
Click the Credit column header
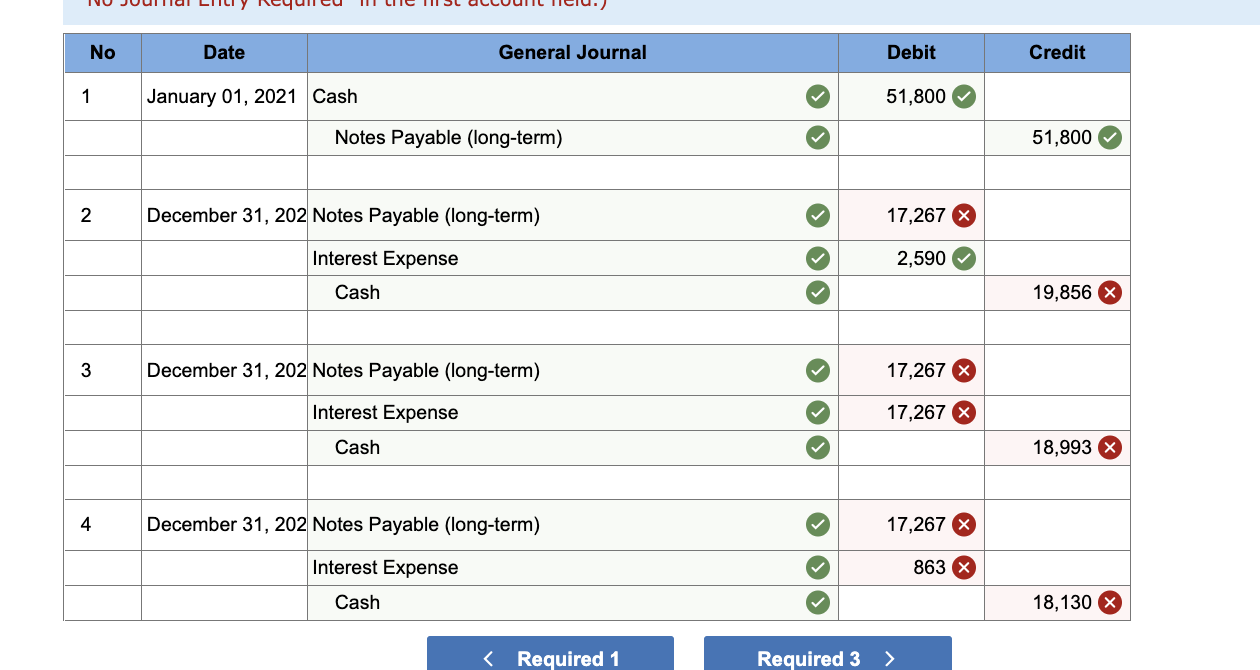tap(1057, 53)
